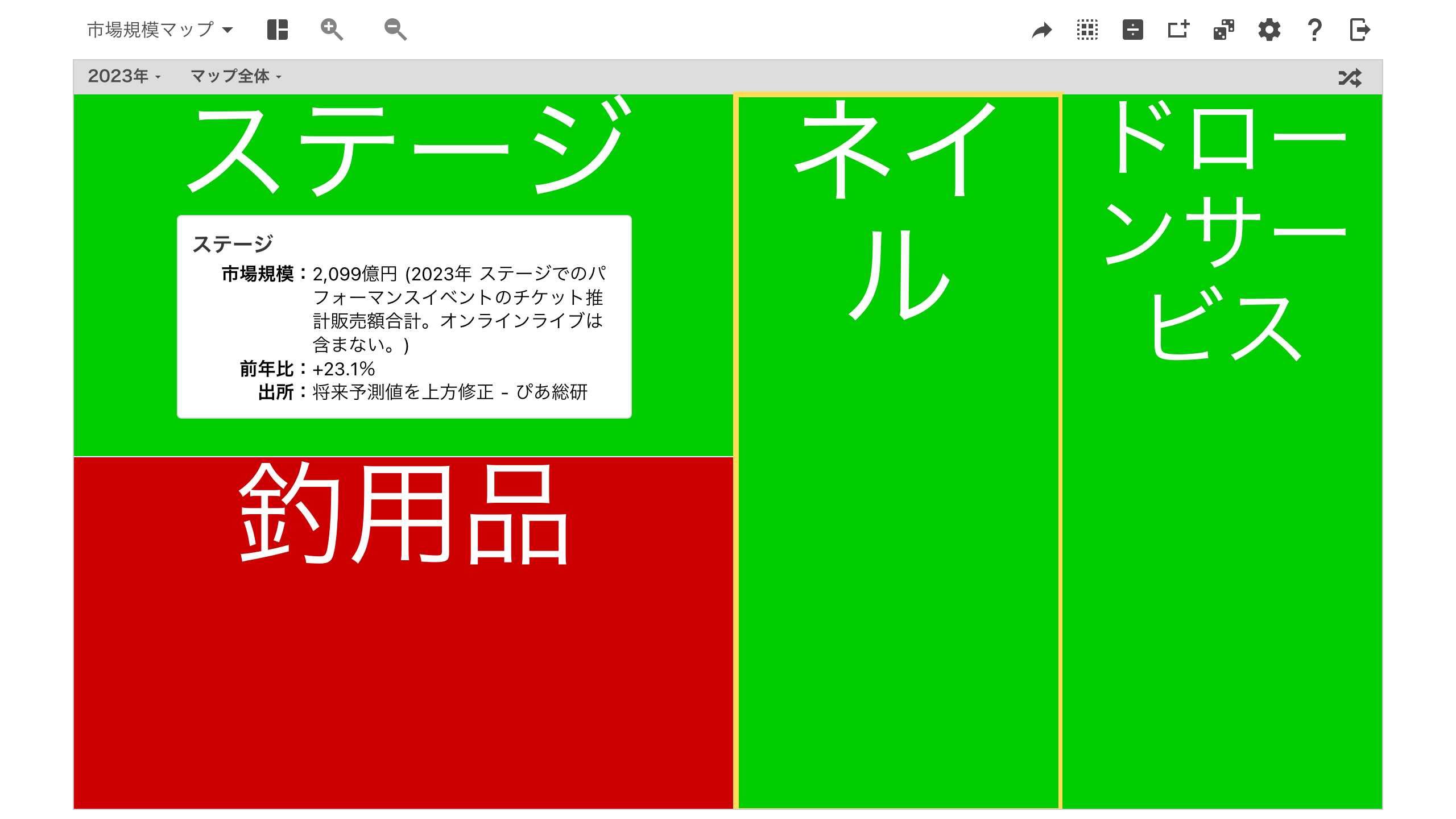The image size is (1456, 819).
Task: Select the highlighted ネイル tile
Action: (899, 452)
